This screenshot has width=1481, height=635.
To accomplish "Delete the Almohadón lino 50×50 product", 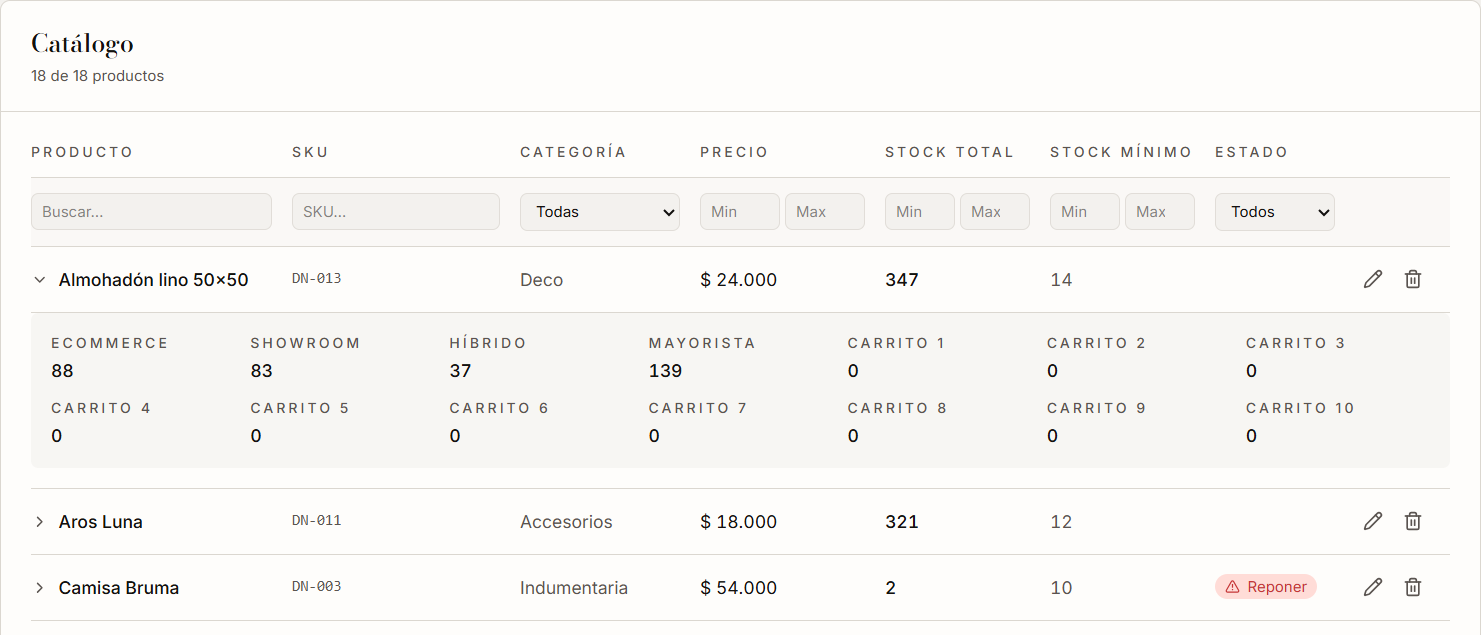I will 1412,279.
